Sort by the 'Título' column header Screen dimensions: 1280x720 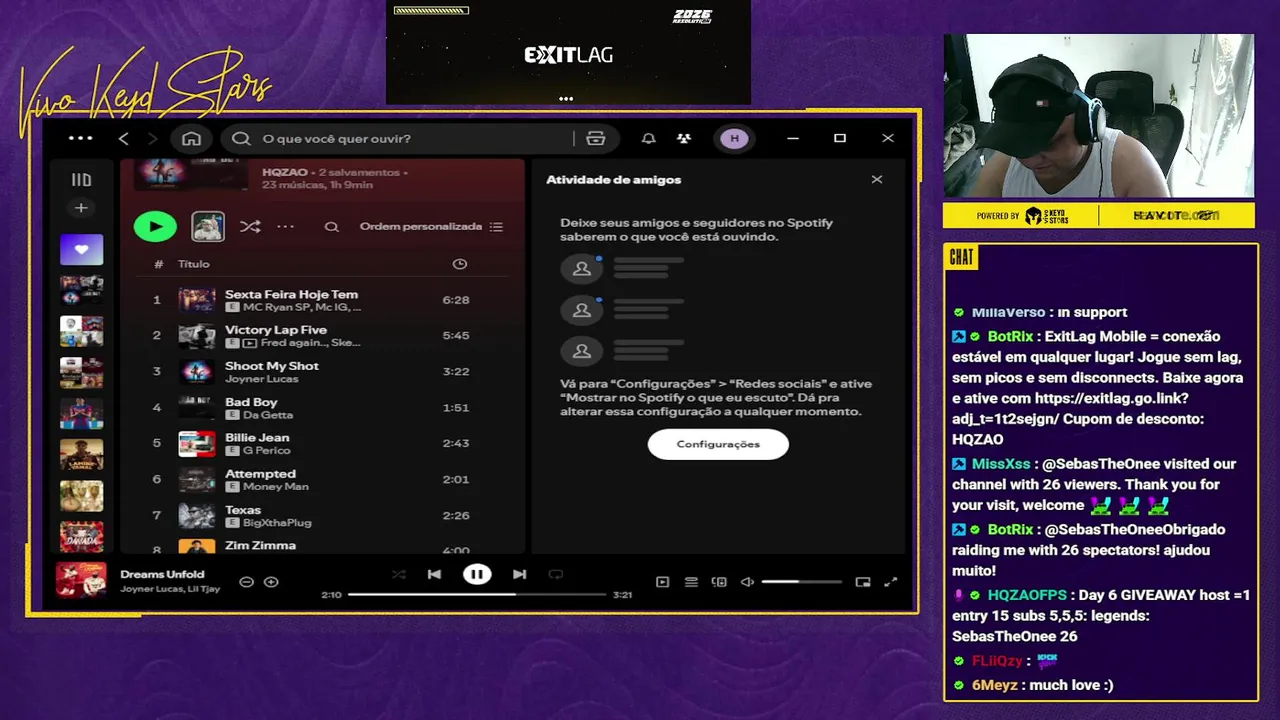[194, 264]
